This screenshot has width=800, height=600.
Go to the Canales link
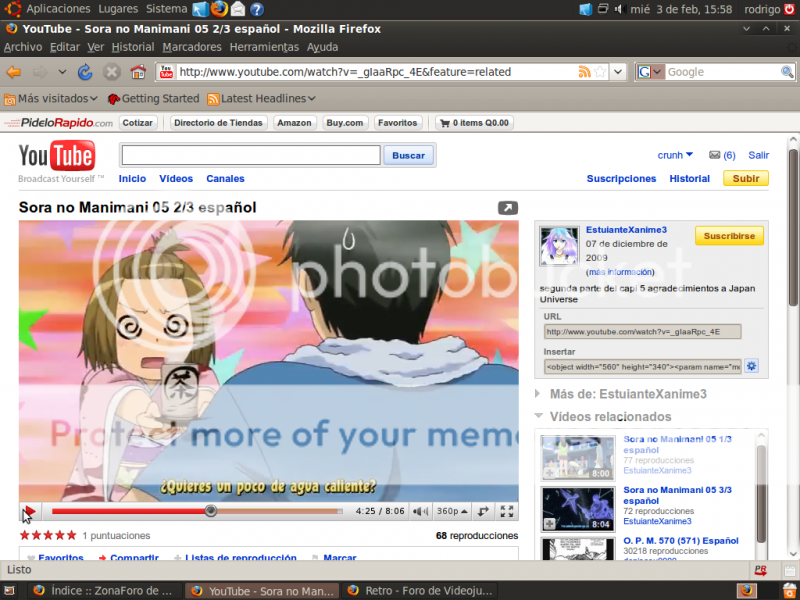[x=225, y=179]
